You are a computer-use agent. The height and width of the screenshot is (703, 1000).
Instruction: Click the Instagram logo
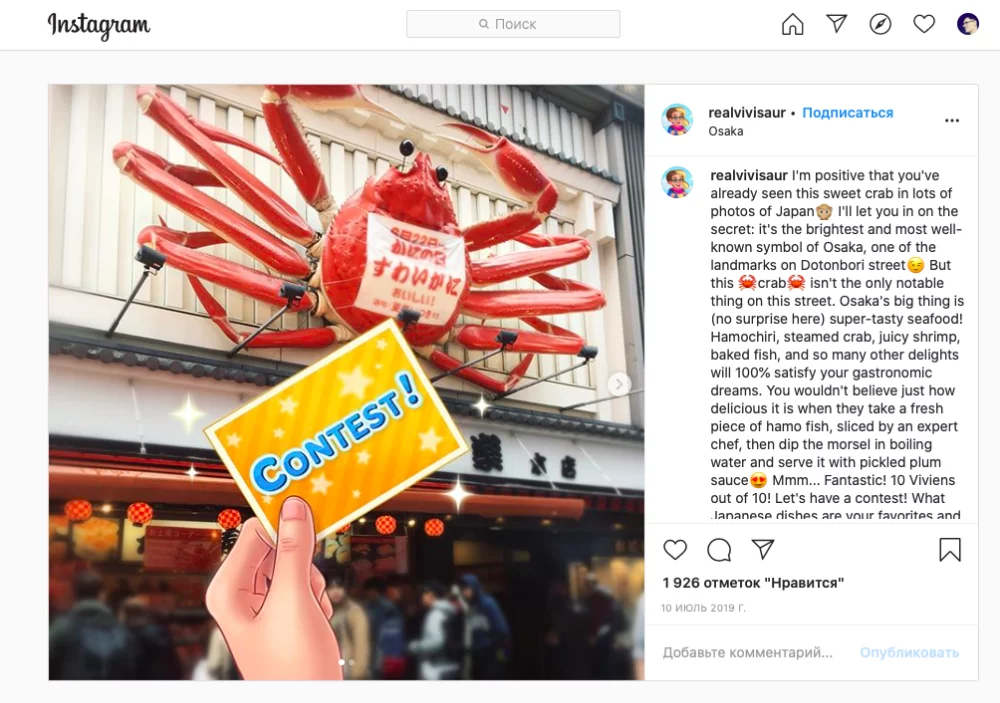coord(99,26)
